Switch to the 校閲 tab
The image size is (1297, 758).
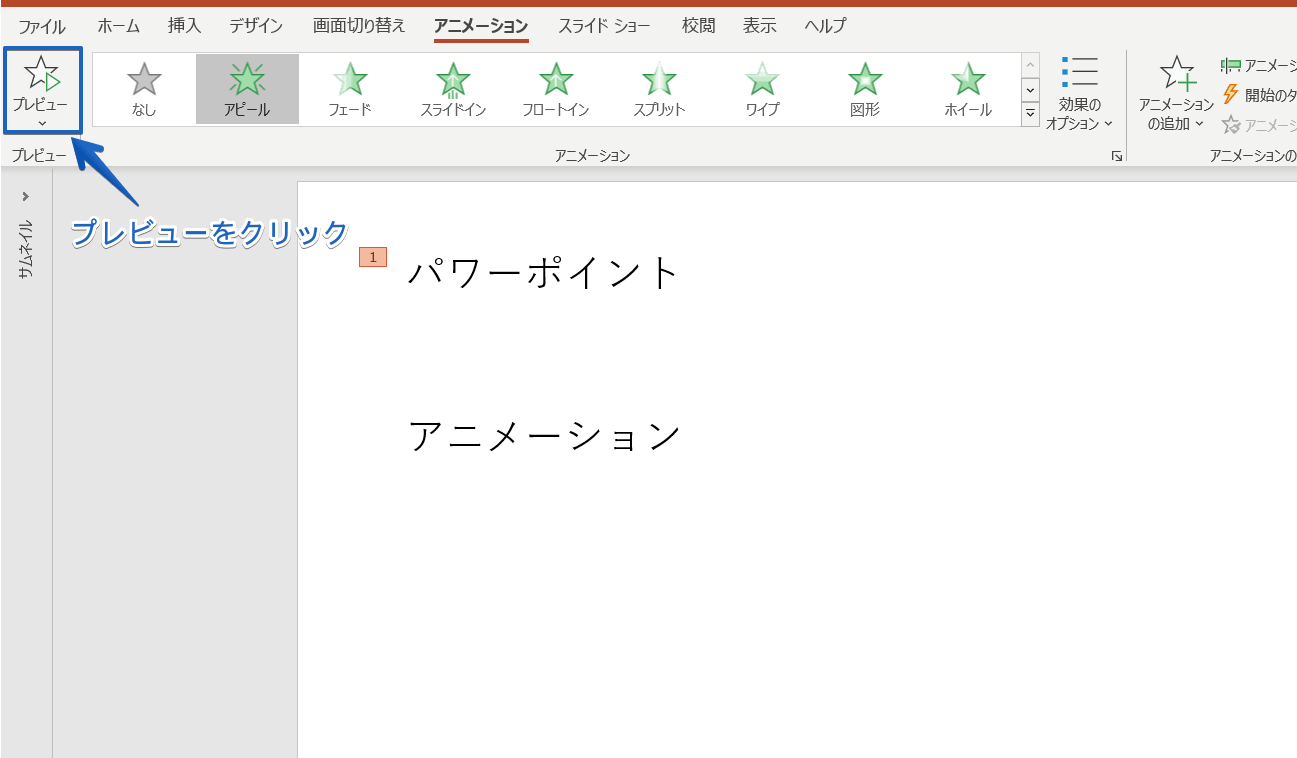coord(698,26)
